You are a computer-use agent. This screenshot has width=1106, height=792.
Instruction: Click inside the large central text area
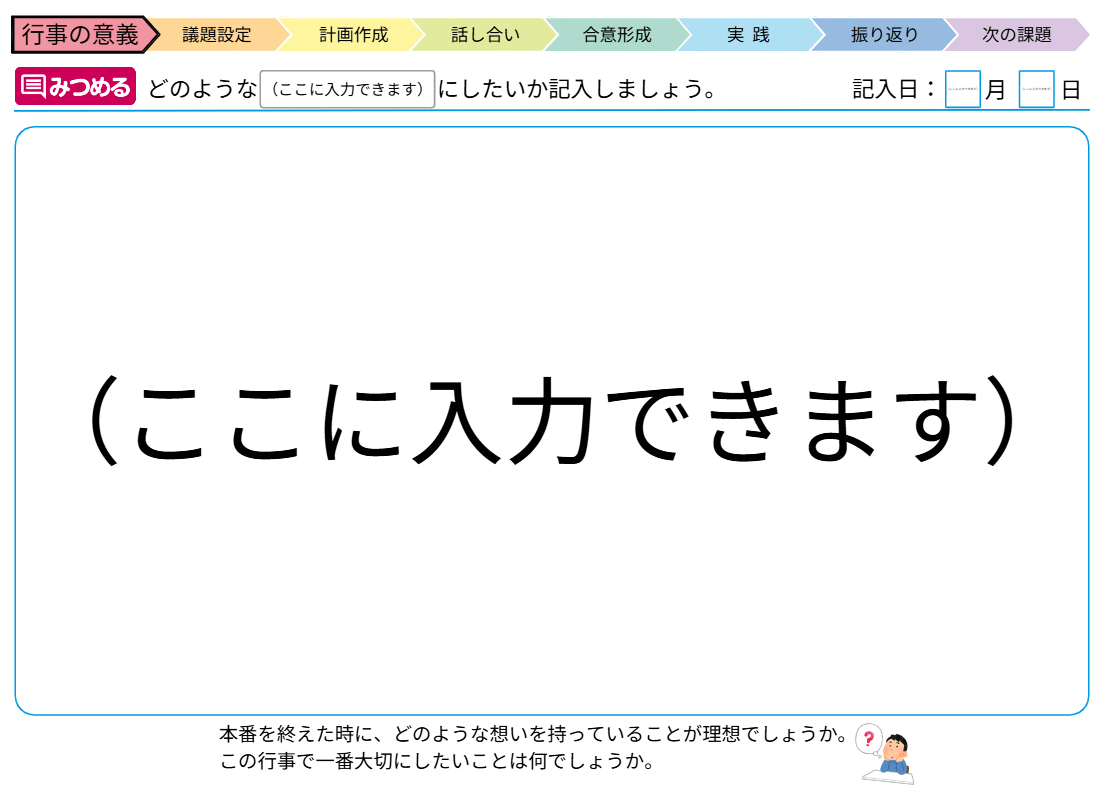(552, 420)
